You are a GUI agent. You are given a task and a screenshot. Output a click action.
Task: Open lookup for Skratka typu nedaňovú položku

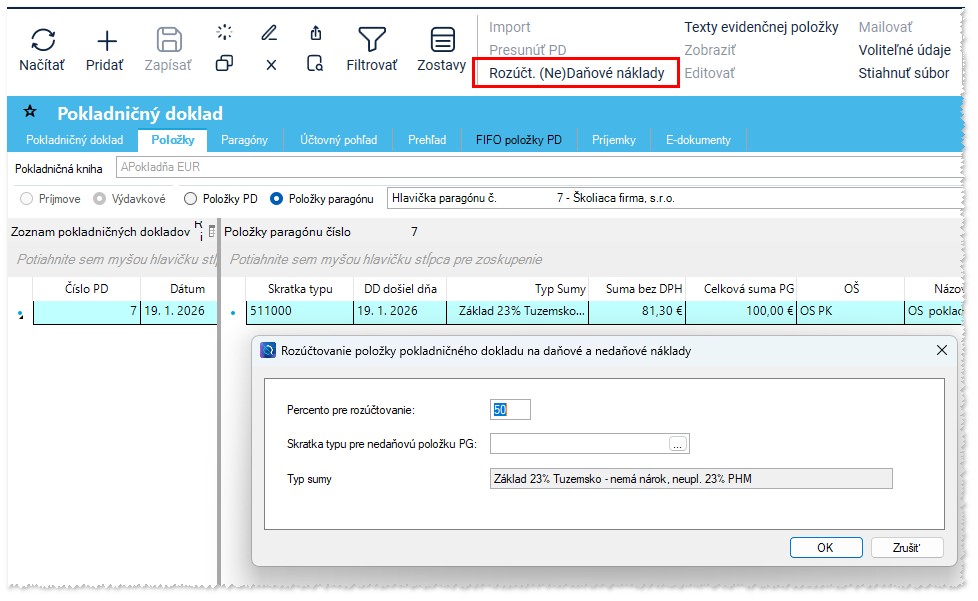click(678, 444)
